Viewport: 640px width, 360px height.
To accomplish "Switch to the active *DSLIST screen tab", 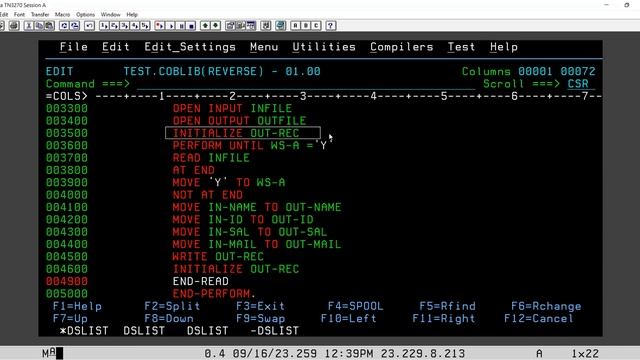I will (84, 331).
